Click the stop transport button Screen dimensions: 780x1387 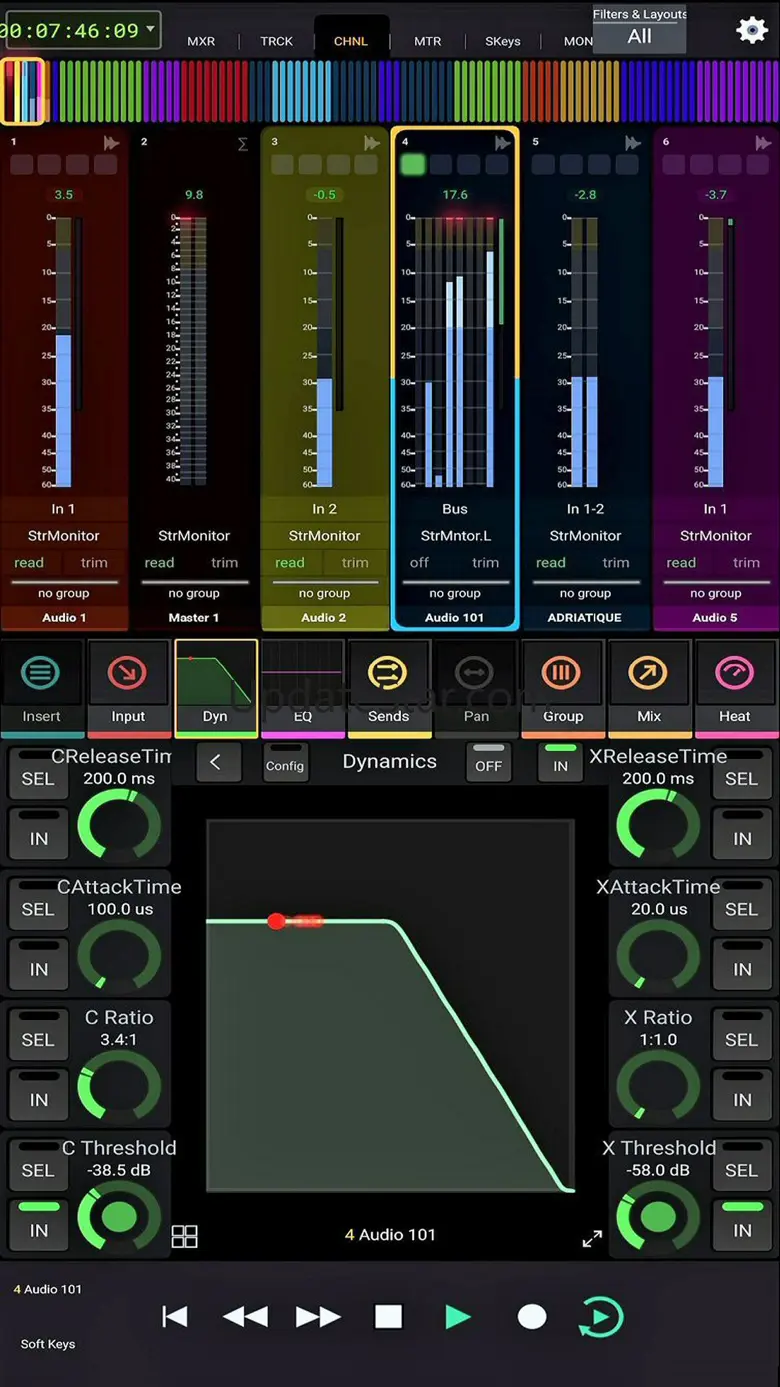pos(388,1317)
